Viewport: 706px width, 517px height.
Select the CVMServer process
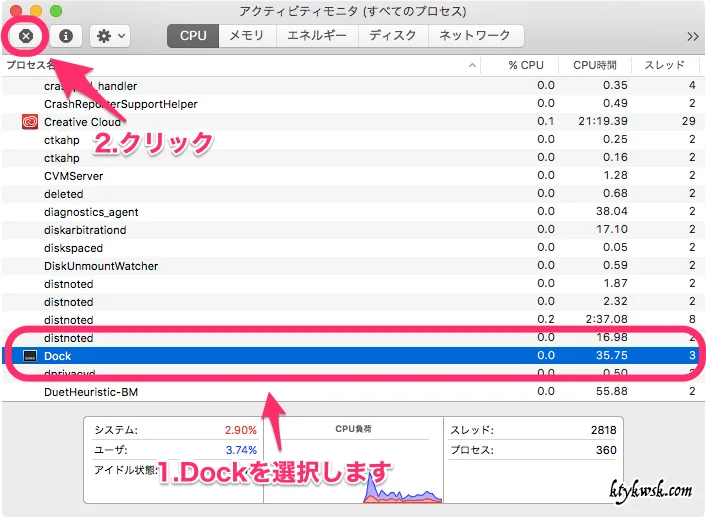(351, 176)
